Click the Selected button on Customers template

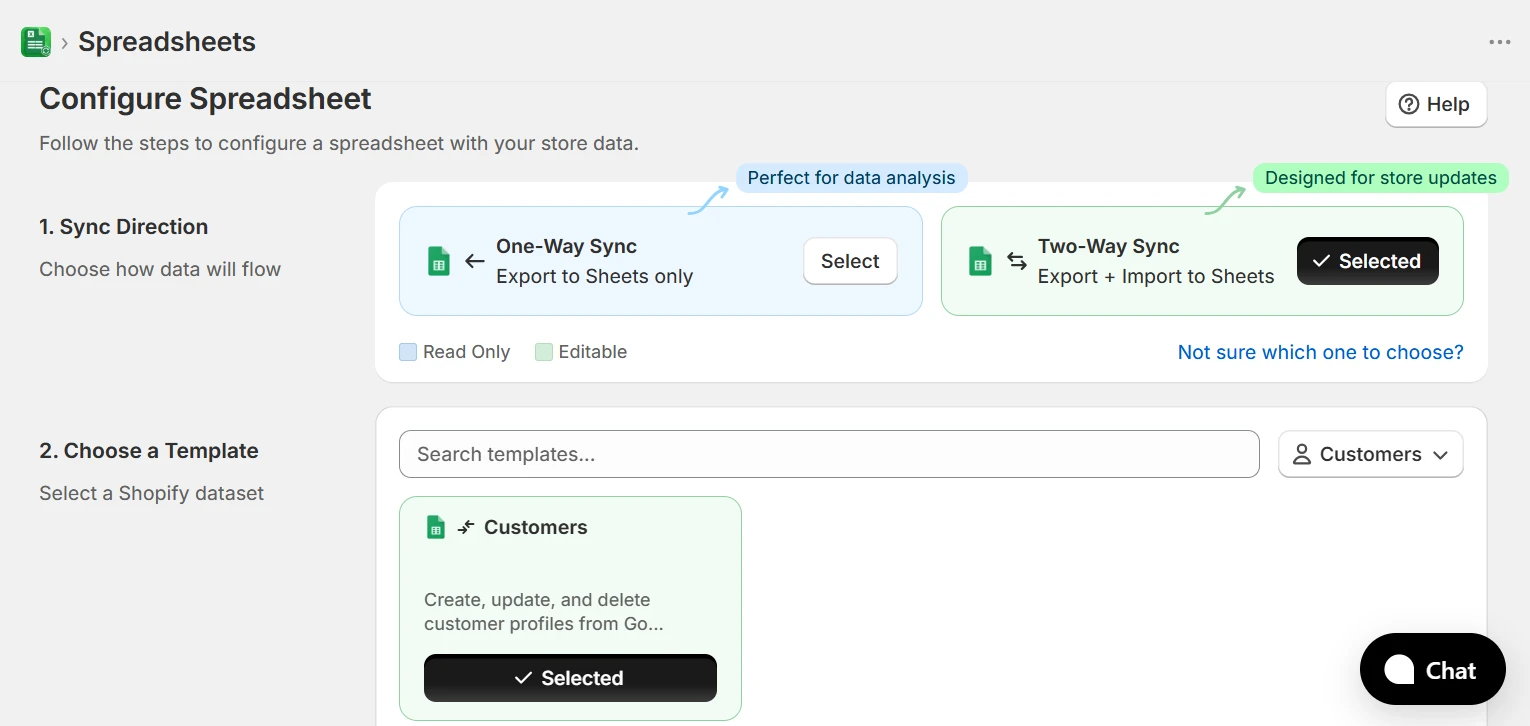coord(570,678)
